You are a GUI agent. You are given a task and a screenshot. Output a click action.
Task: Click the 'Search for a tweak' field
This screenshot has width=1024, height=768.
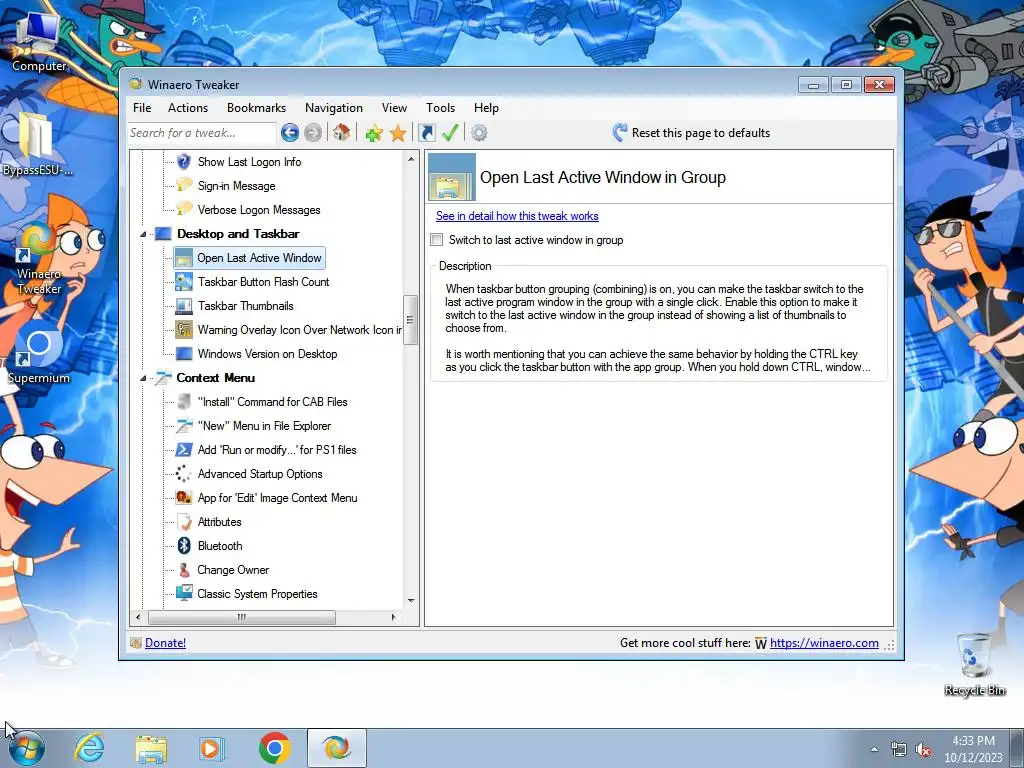(x=202, y=133)
